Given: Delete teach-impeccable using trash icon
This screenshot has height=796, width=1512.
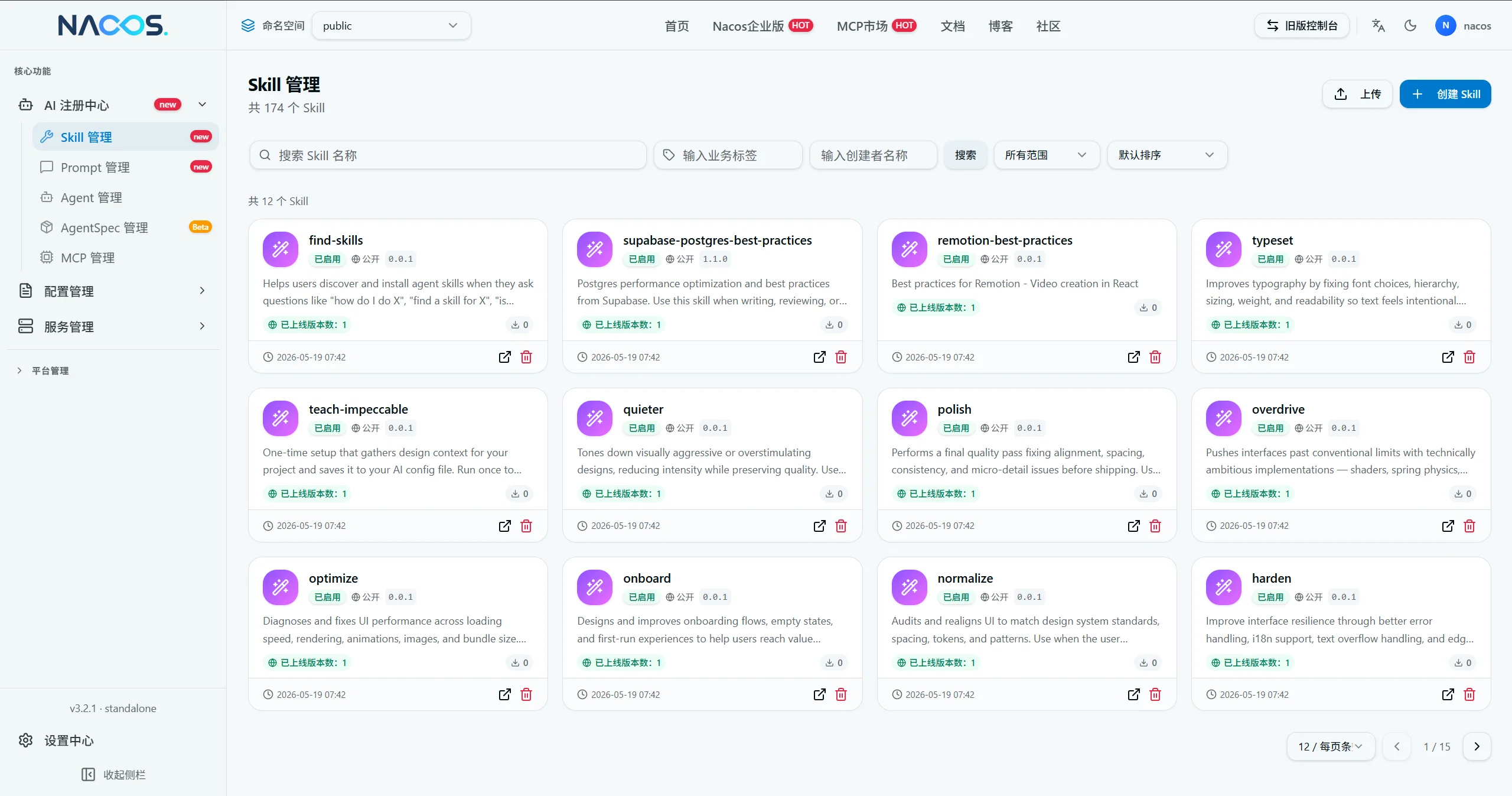Looking at the screenshot, I should pos(526,526).
